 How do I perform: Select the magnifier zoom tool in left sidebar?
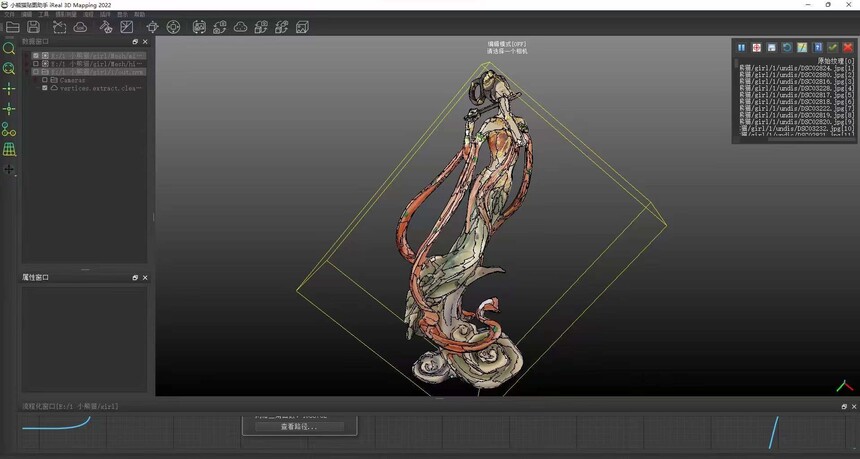9,48
